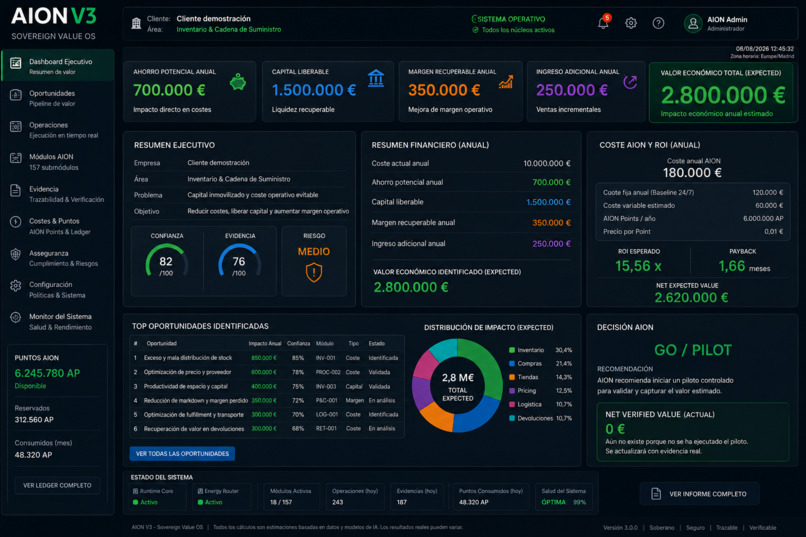Click the Oportunidades sidebar icon
Image resolution: width=806 pixels, height=537 pixels.
coord(16,95)
